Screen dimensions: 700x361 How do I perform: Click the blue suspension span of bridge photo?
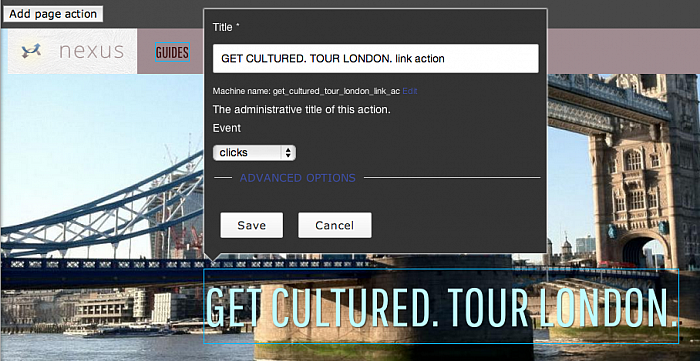tap(103, 210)
